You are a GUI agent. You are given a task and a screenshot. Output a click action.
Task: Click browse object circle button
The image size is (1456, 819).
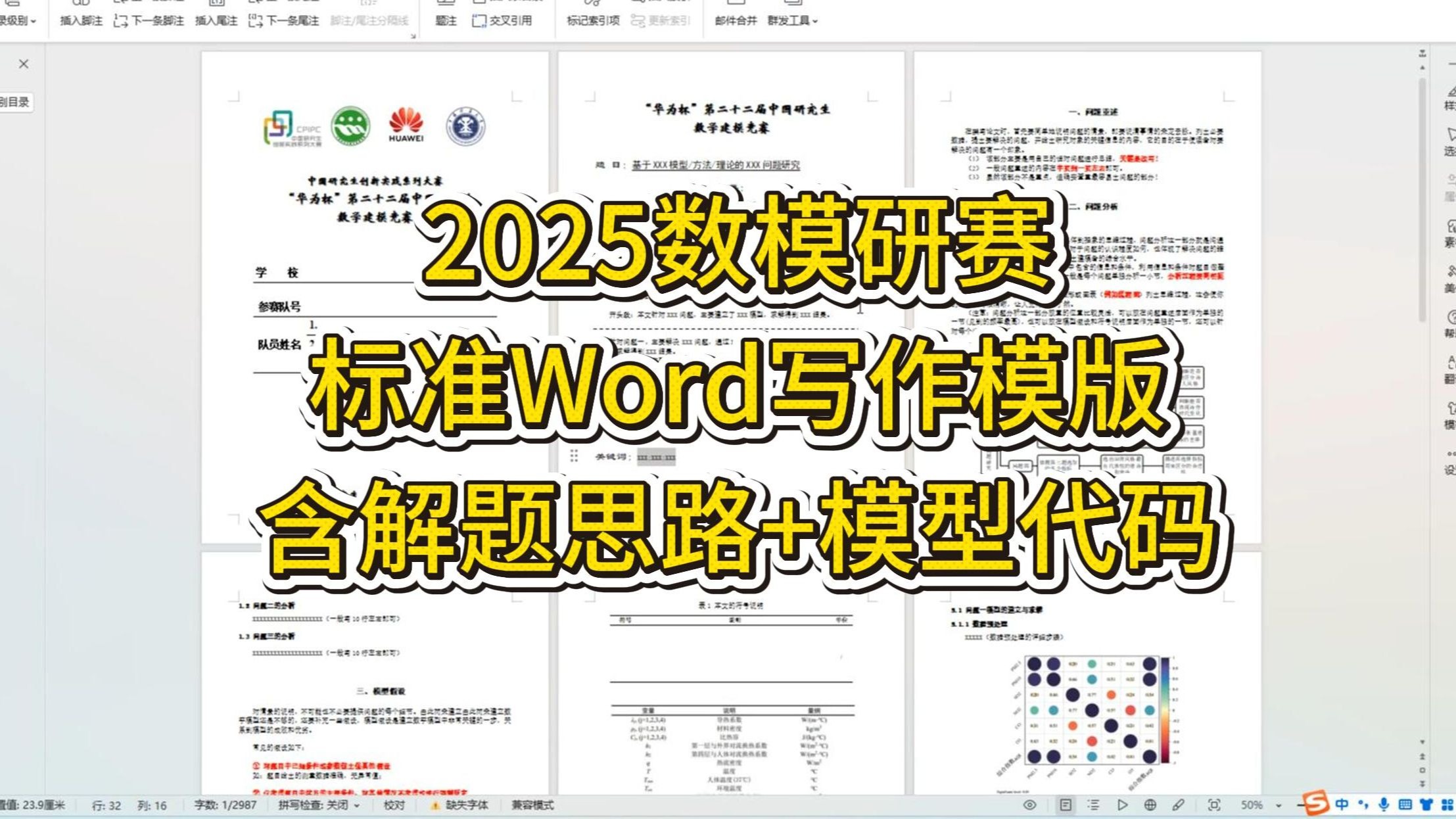1422,770
